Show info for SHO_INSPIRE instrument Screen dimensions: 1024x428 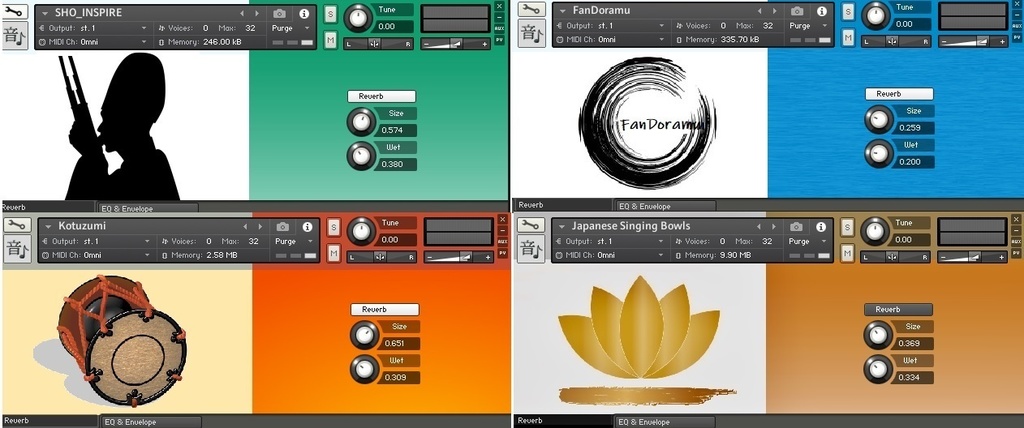[304, 13]
